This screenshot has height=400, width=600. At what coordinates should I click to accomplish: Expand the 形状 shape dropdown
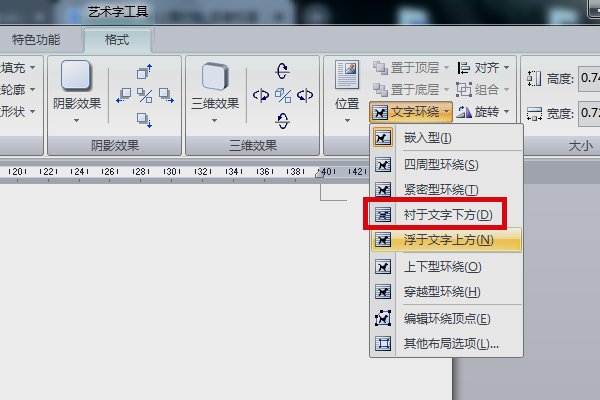point(33,112)
